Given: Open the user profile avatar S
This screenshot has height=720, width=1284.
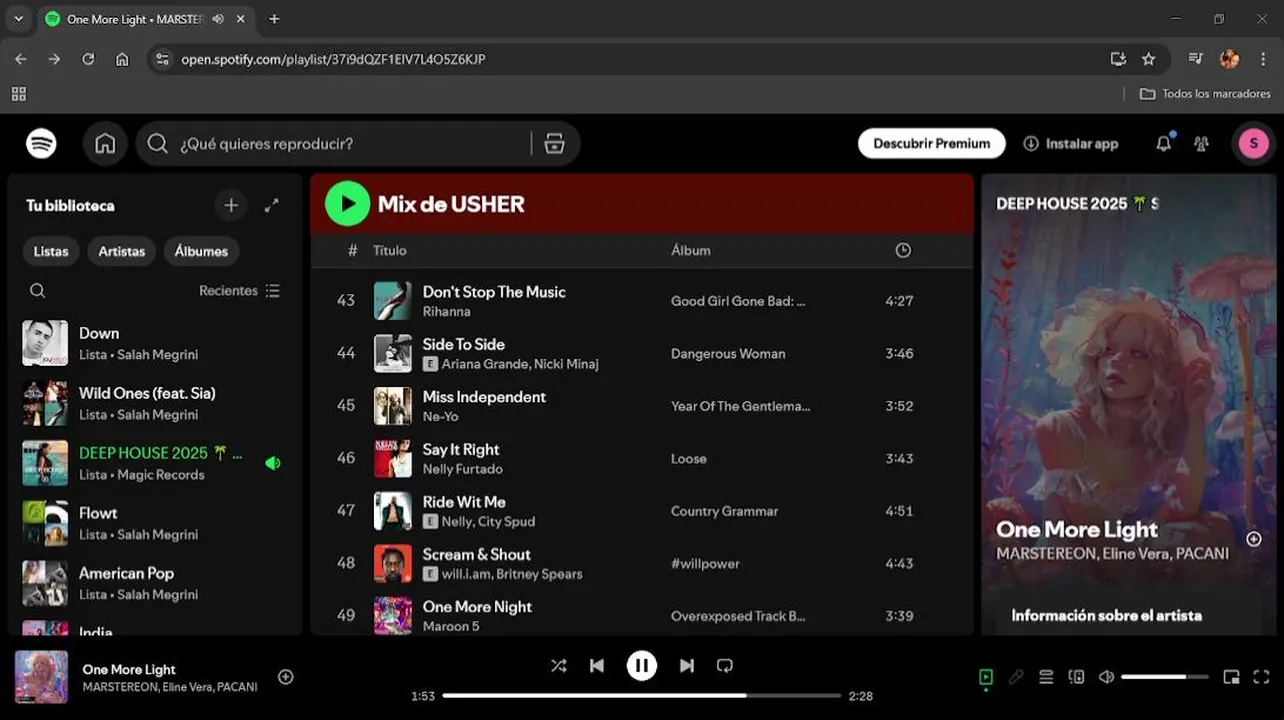Looking at the screenshot, I should point(1254,144).
